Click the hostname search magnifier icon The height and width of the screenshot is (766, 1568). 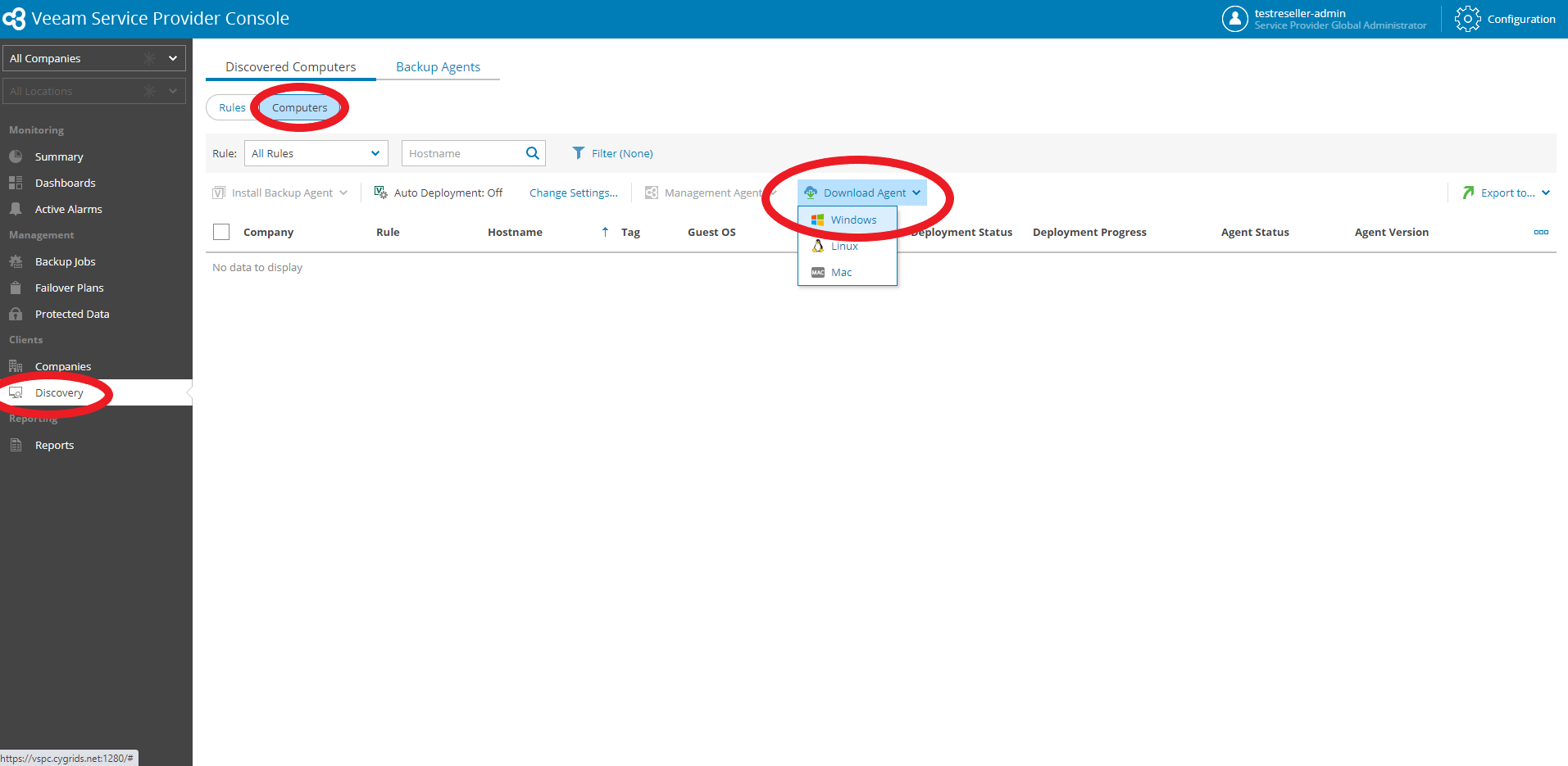[532, 153]
